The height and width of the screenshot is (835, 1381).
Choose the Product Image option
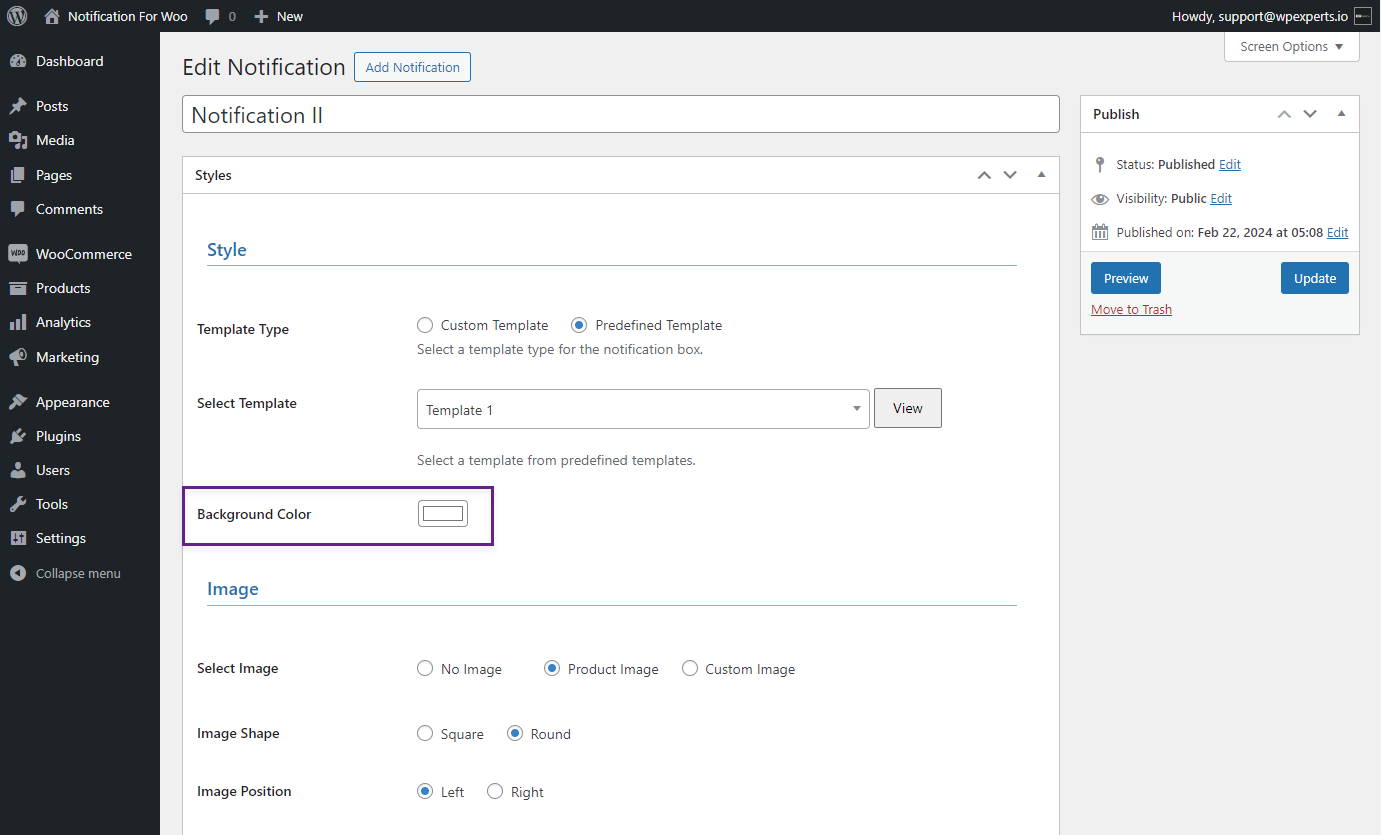552,669
